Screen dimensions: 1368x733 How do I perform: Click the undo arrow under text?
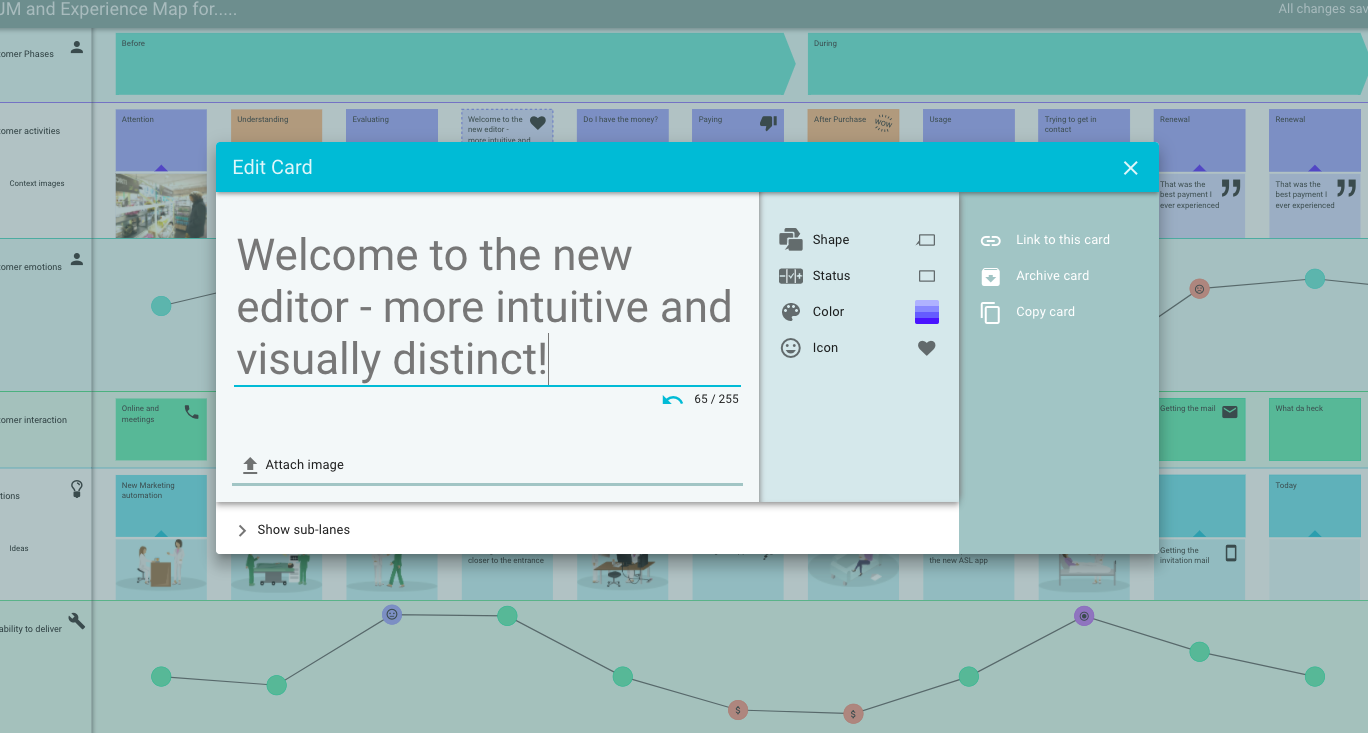pyautogui.click(x=673, y=400)
